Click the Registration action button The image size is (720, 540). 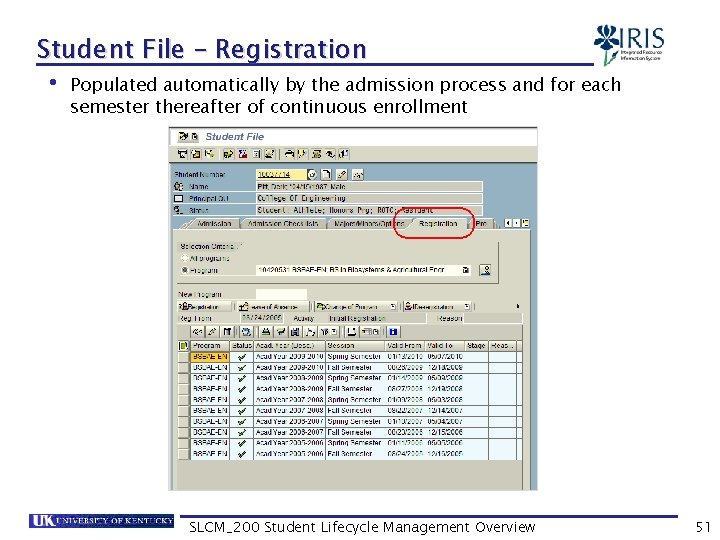[x=205, y=306]
